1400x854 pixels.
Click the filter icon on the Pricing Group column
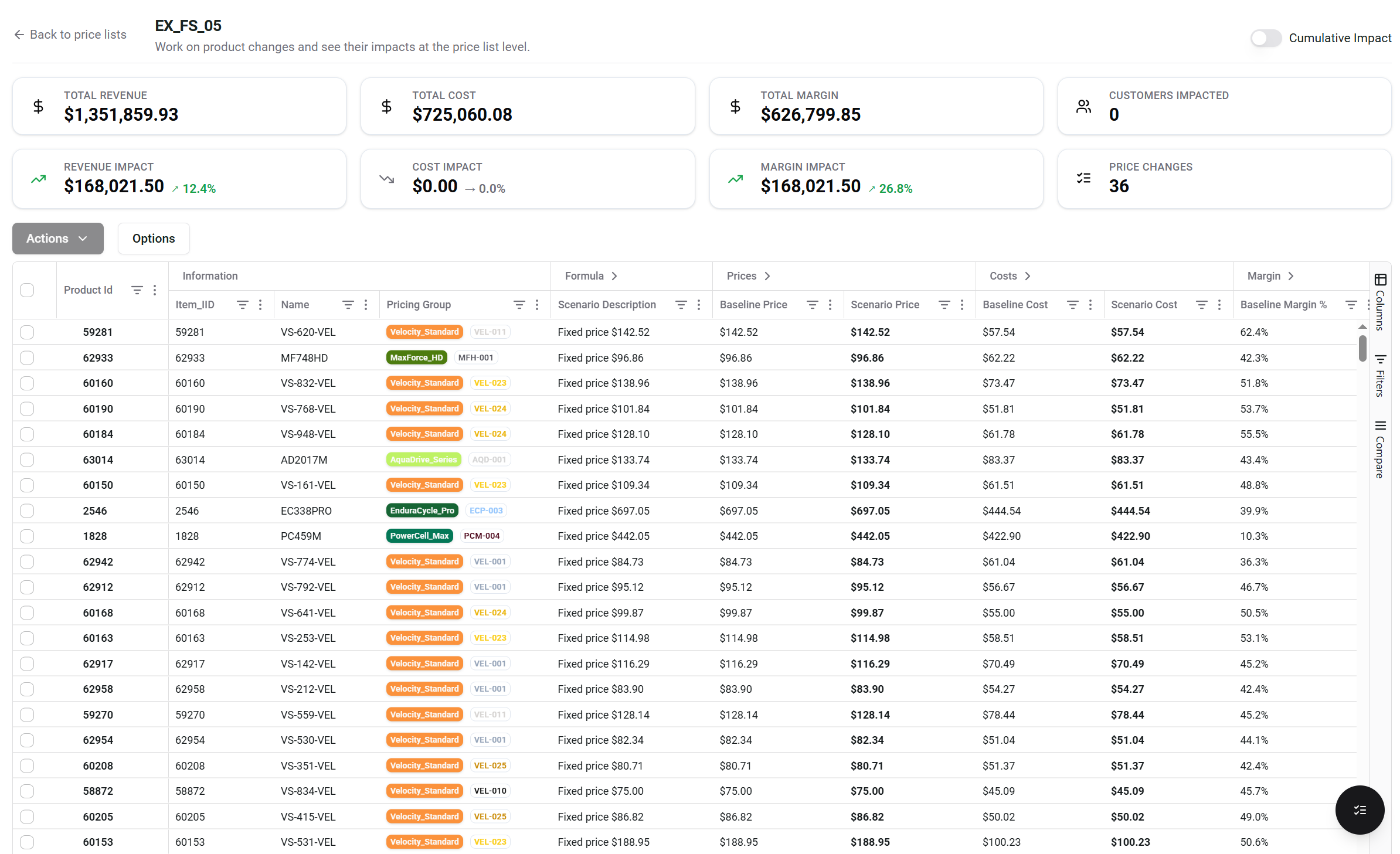coord(519,304)
